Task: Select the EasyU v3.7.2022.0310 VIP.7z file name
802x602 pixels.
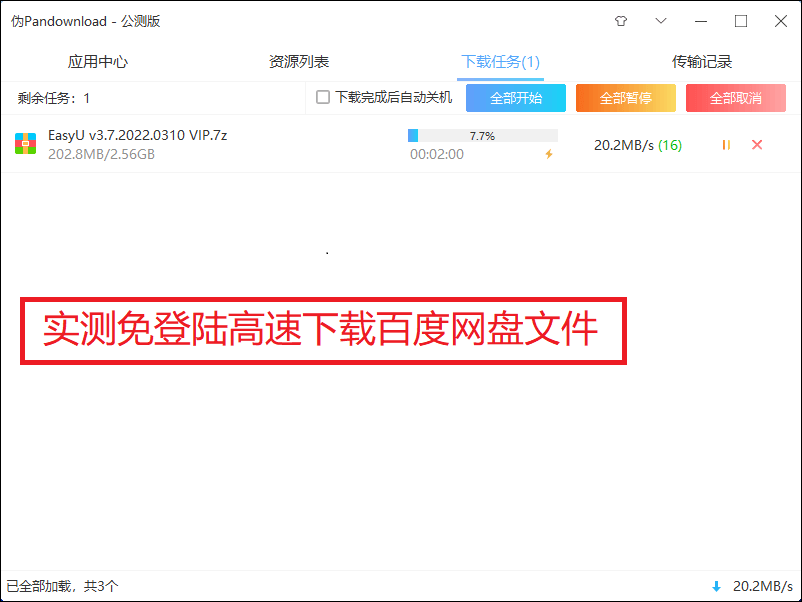Action: [x=138, y=135]
